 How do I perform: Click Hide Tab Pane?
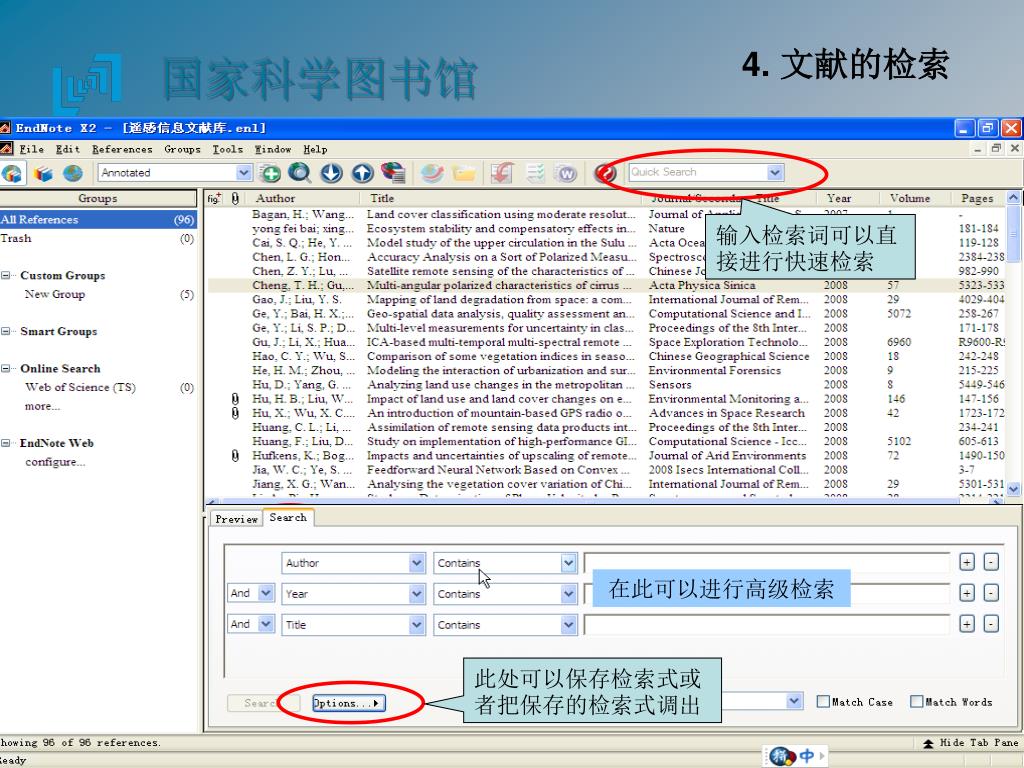(970, 743)
